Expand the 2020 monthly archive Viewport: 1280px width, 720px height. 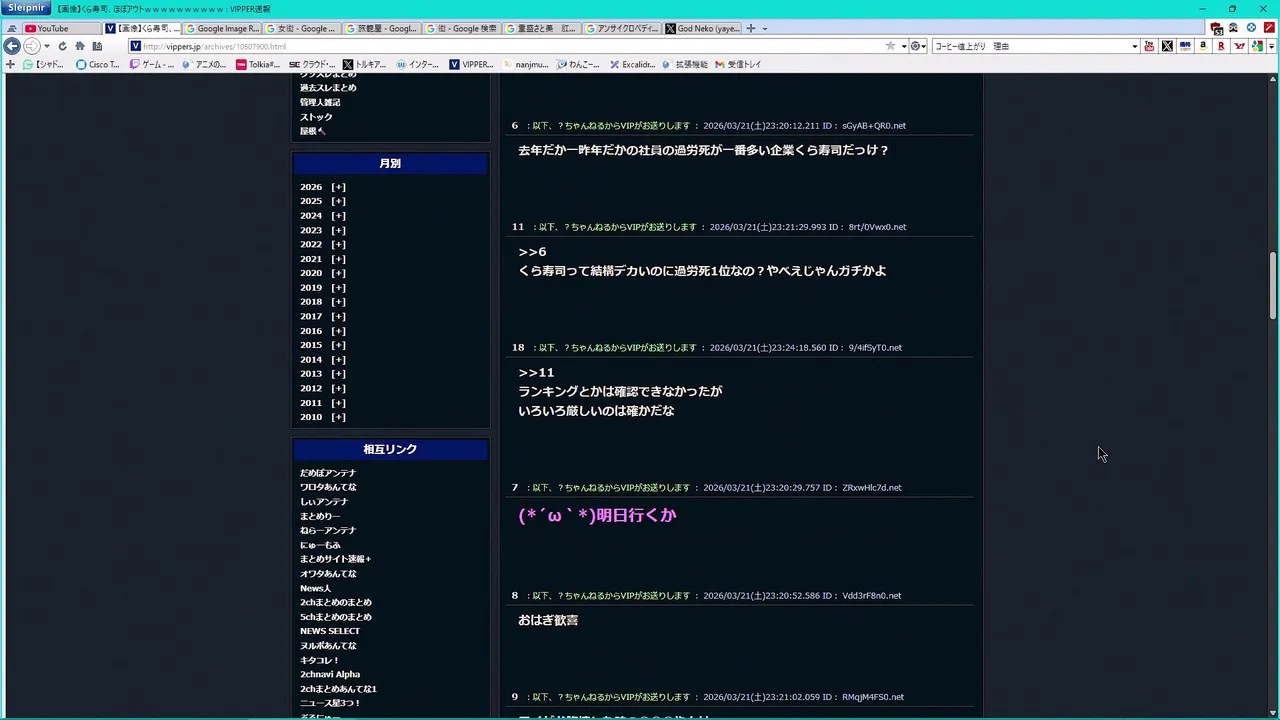pyautogui.click(x=338, y=273)
